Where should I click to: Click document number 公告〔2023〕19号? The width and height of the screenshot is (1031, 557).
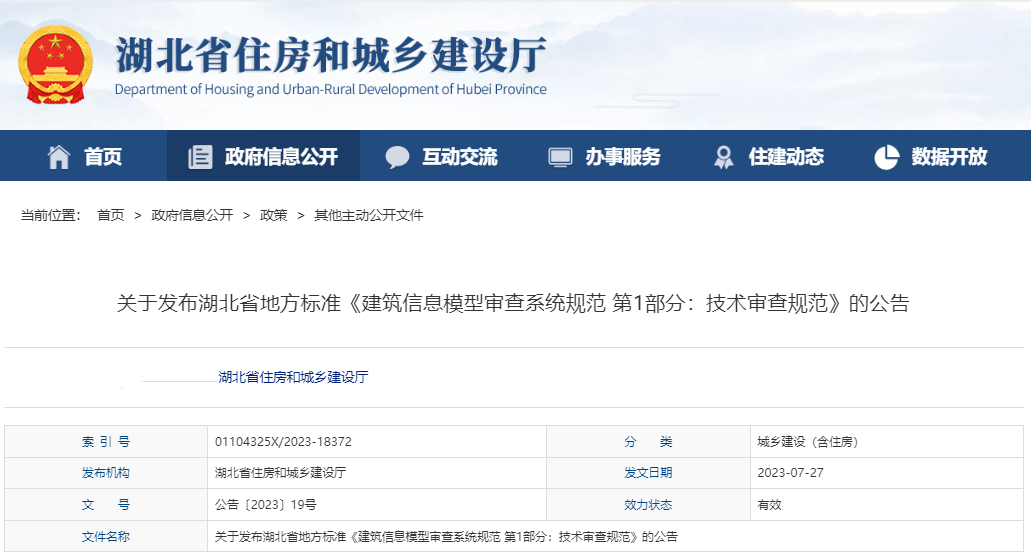pos(266,505)
